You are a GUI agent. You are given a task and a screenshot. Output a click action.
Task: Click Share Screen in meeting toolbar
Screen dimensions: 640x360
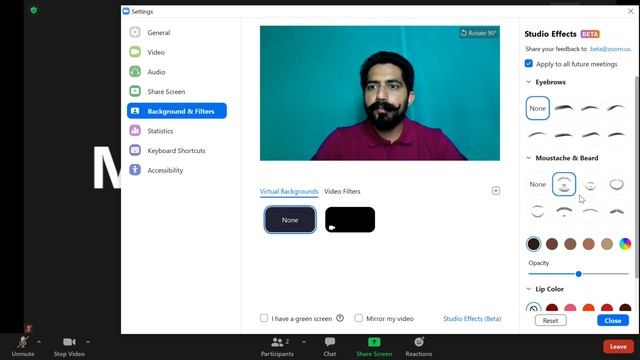[374, 347]
